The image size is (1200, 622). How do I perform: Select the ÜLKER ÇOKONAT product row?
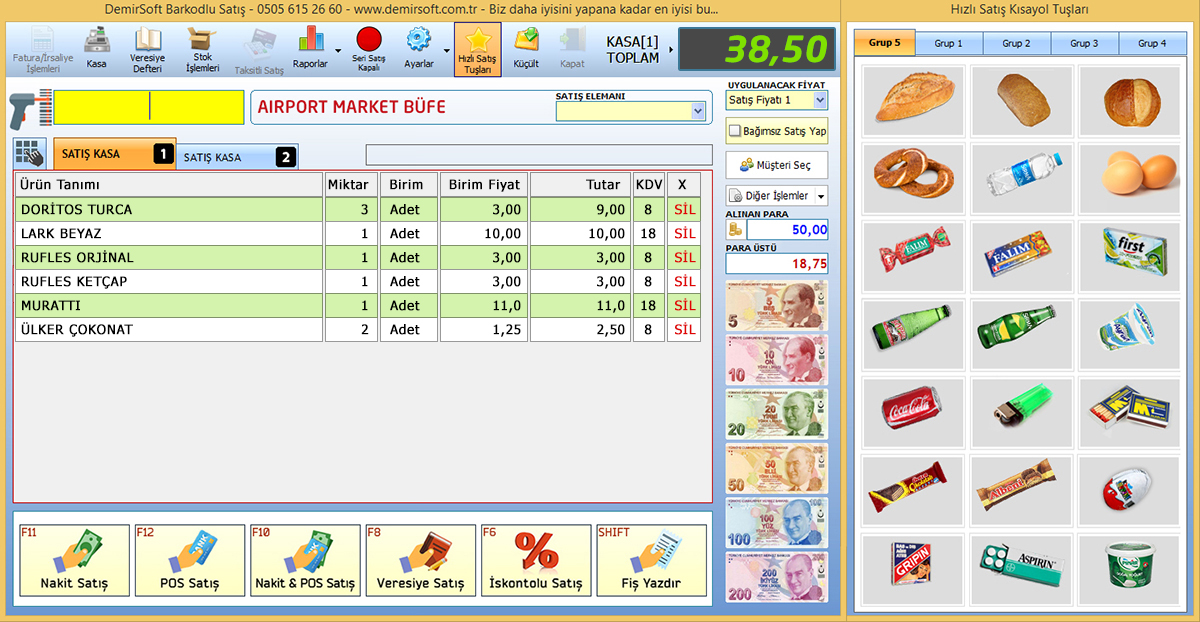(x=358, y=330)
